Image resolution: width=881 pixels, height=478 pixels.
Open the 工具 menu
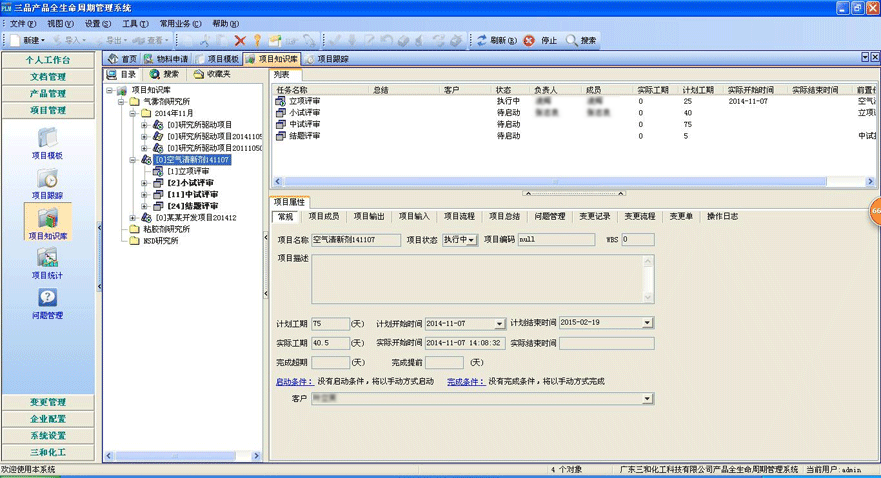[135, 23]
